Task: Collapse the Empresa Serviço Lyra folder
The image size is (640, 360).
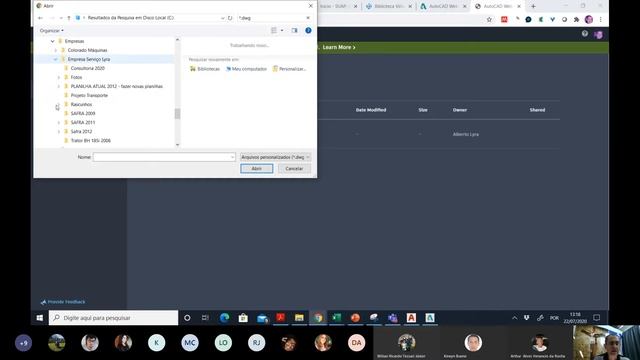Action: click(56, 59)
